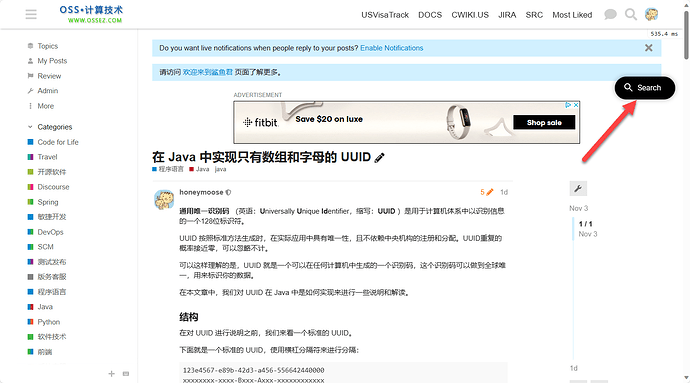Viewport: 690px width, 383px height.
Task: Click honeymoose's avatar on the post
Action: 164,199
